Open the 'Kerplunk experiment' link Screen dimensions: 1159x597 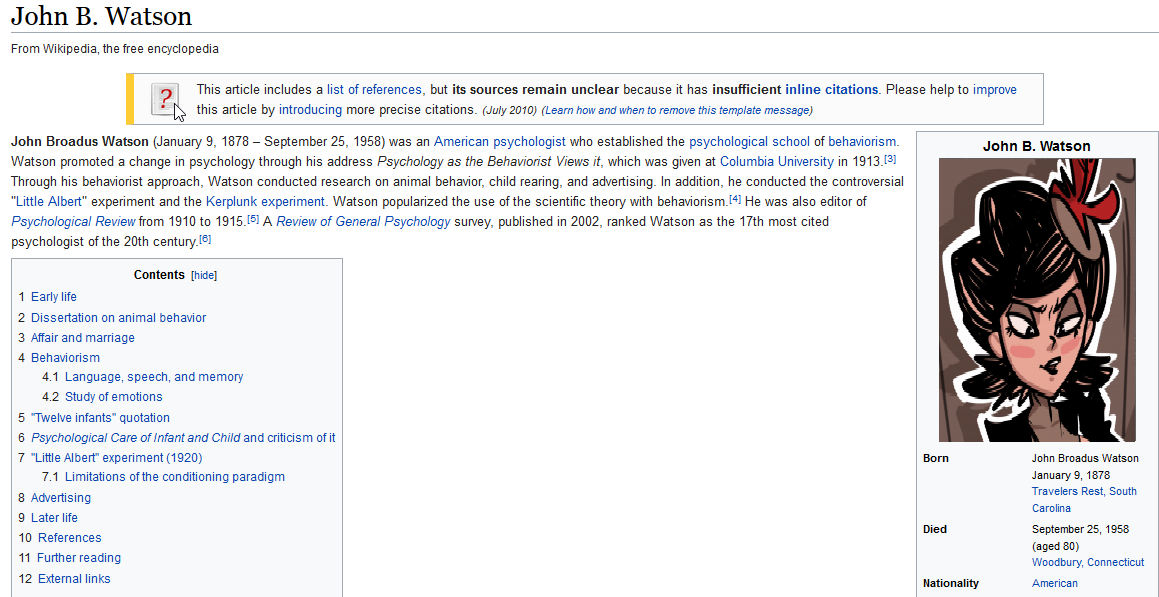pos(265,202)
